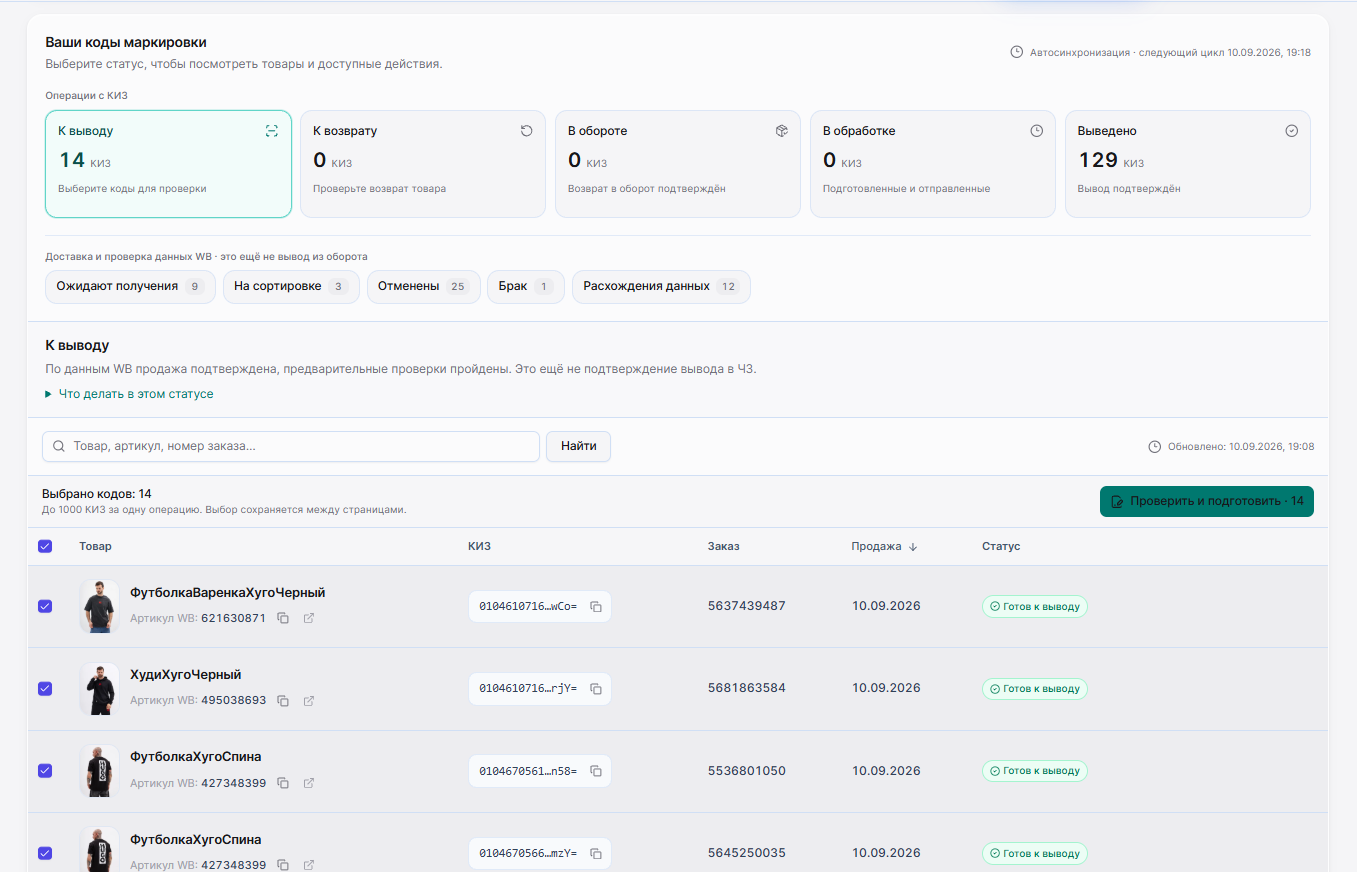The image size is (1357, 872).
Task: Select the В обработке status card
Action: [933, 164]
